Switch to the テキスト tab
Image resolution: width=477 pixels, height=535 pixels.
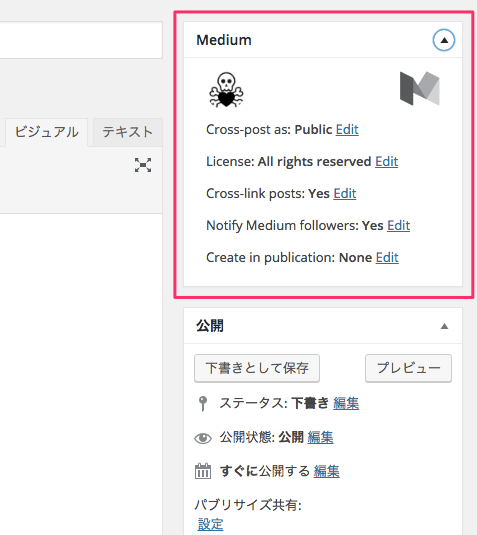coord(128,132)
